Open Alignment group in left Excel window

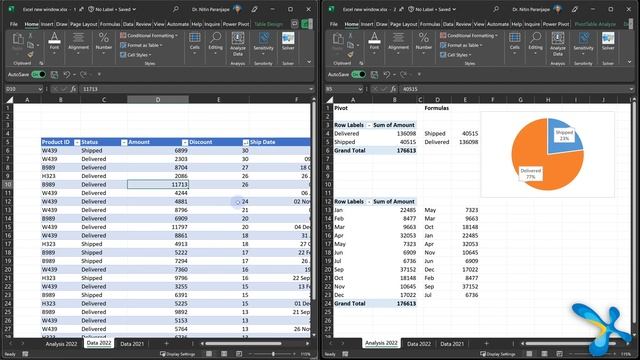pyautogui.click(x=78, y=42)
